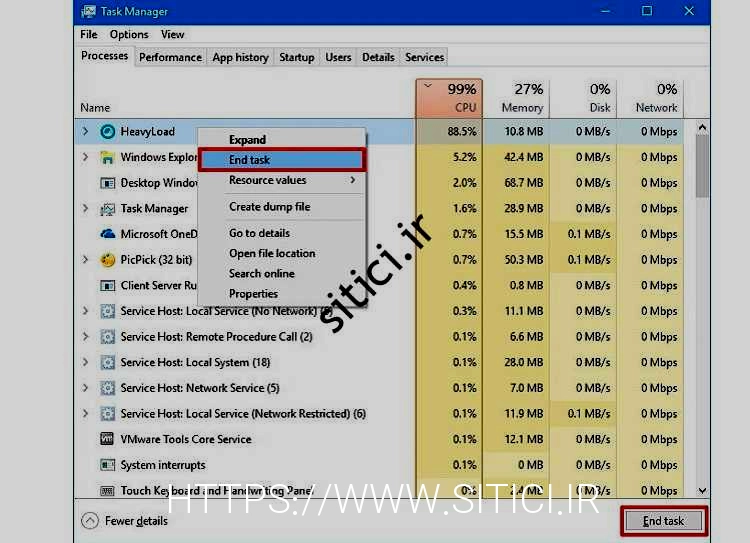Screen dimensions: 750x543
Task: Open the Resource values submenu
Action: point(282,180)
